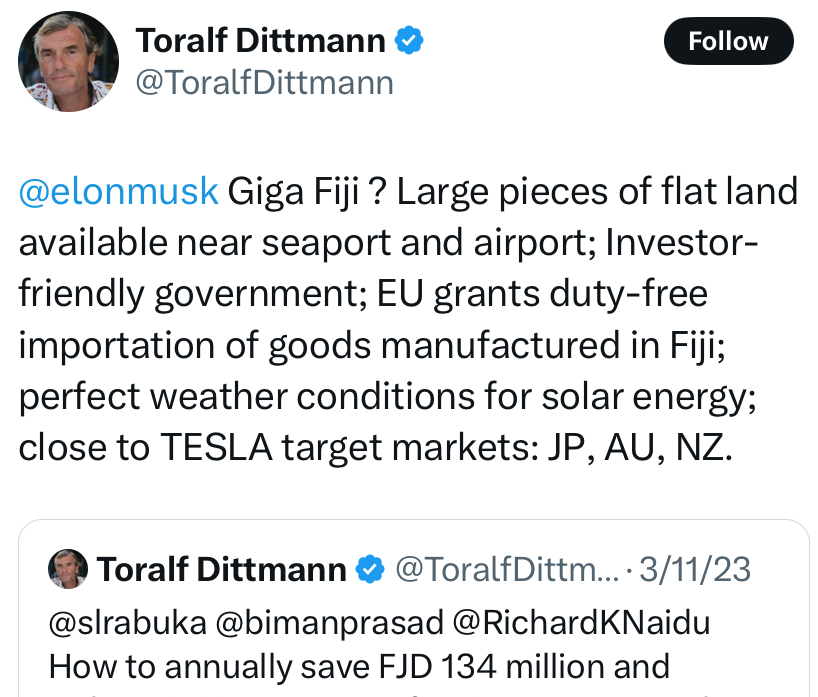Tap the @slrabuka mention in quoted tweet
The width and height of the screenshot is (818, 697).
pyautogui.click(x=123, y=621)
